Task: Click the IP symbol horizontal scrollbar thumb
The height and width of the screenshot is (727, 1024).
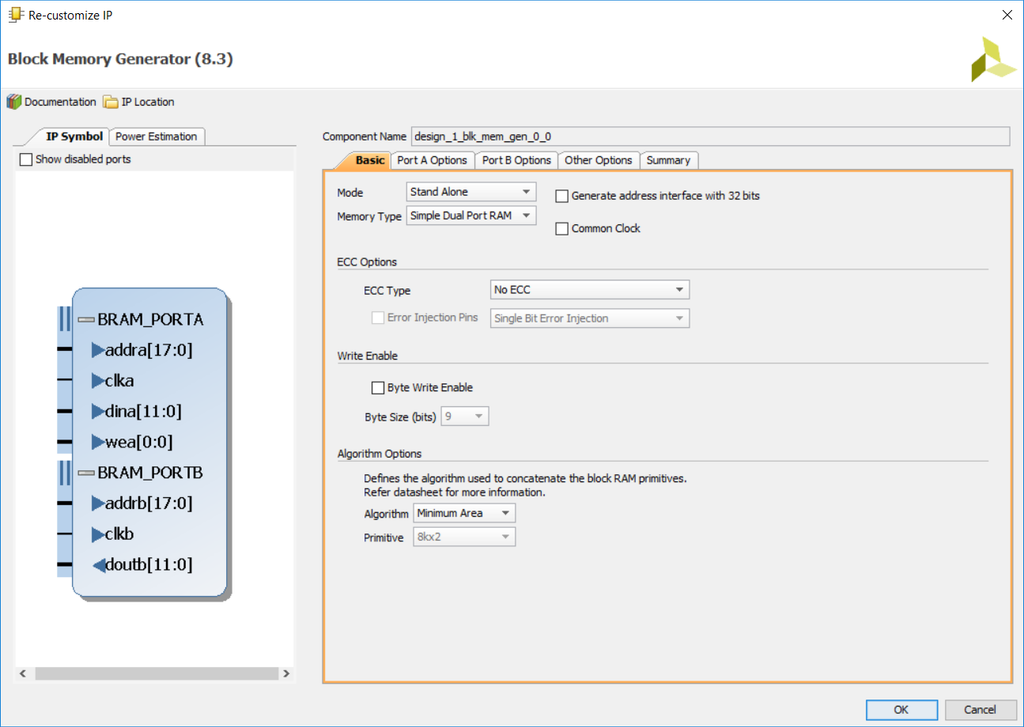Action: point(157,673)
